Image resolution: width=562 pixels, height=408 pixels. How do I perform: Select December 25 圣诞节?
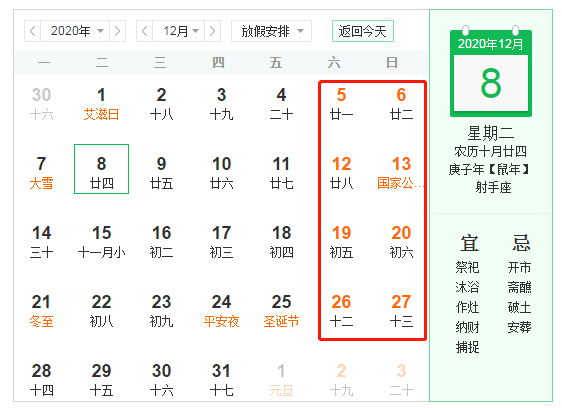pyautogui.click(x=281, y=310)
